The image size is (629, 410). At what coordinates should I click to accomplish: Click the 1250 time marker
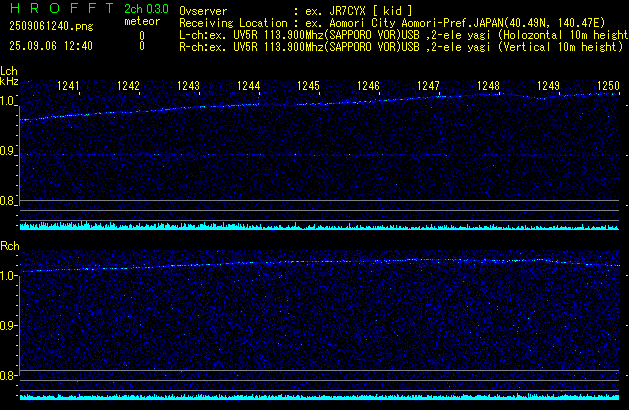(608, 86)
